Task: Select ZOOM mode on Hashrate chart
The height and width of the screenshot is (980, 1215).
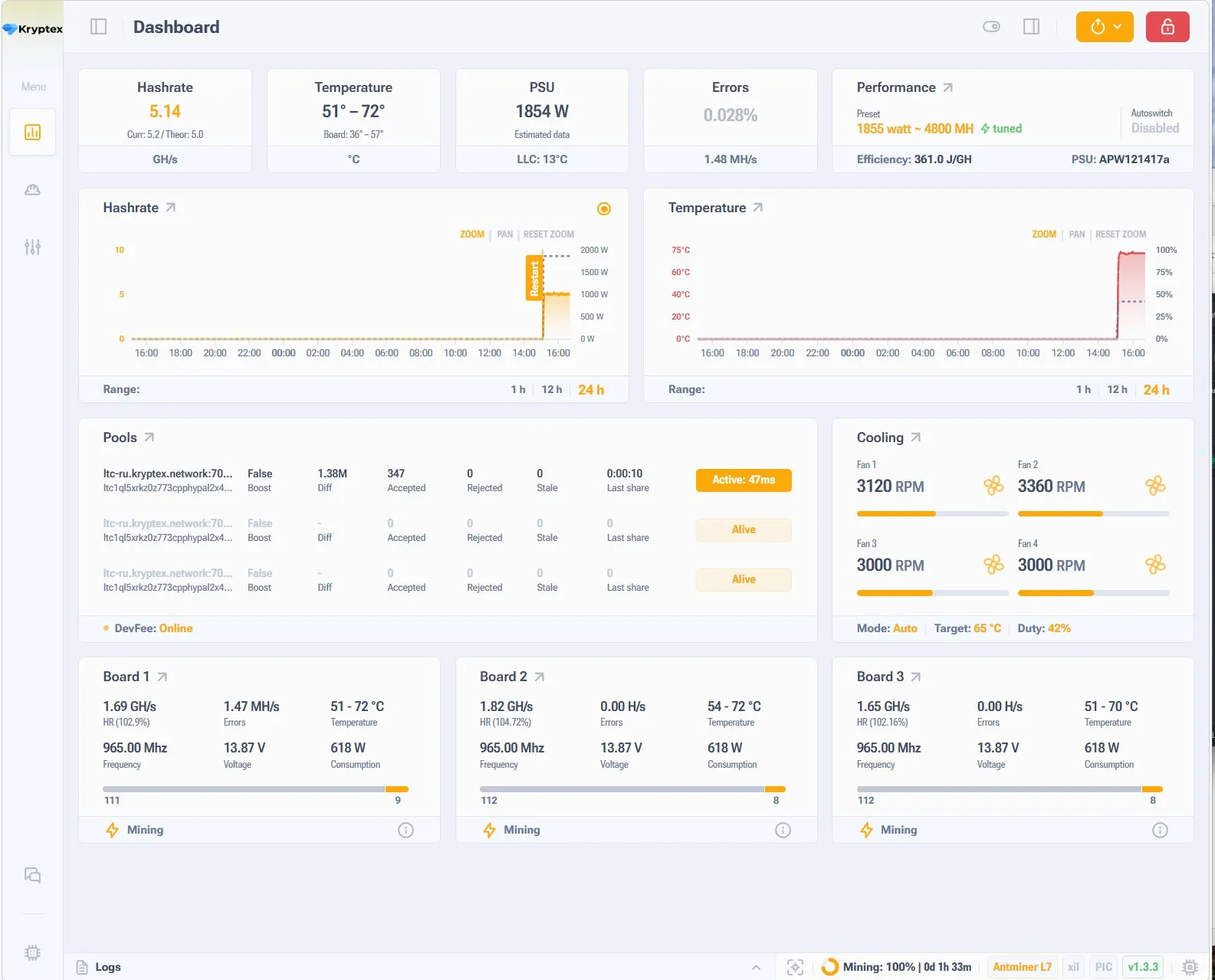Action: (x=472, y=234)
